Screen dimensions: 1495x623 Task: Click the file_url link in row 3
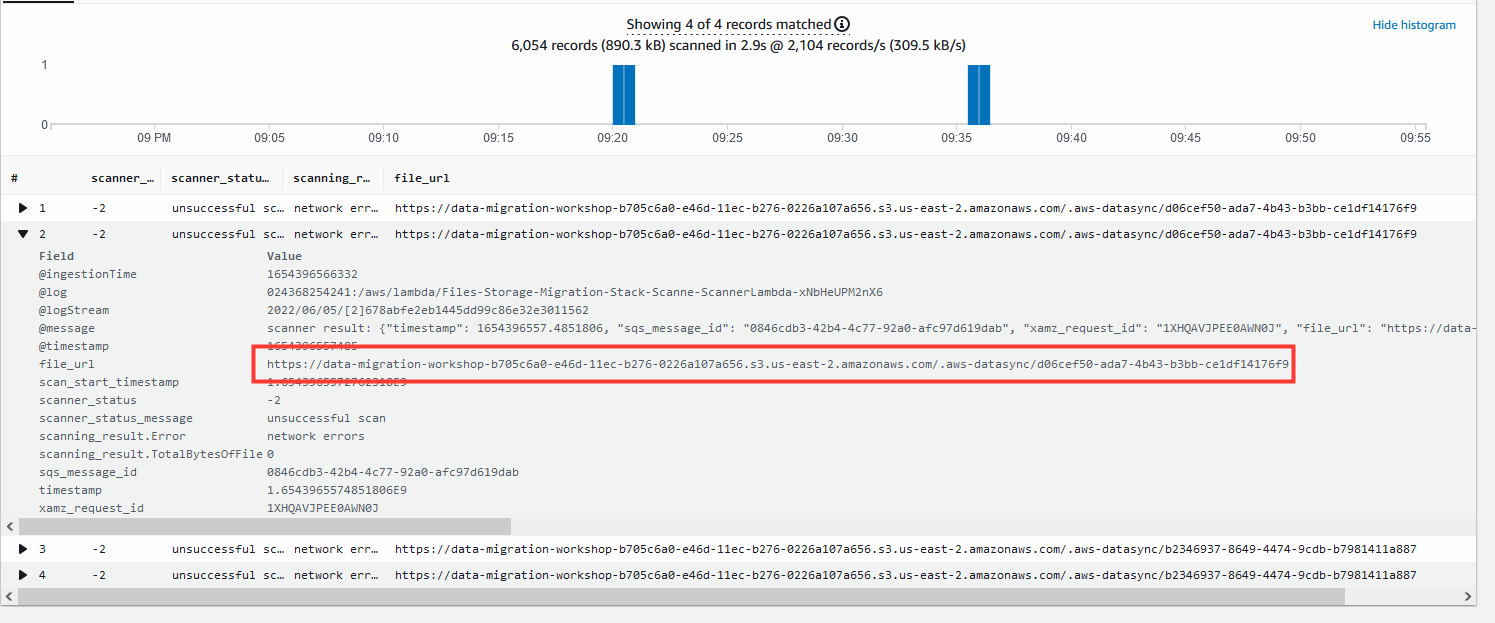[x=905, y=549]
